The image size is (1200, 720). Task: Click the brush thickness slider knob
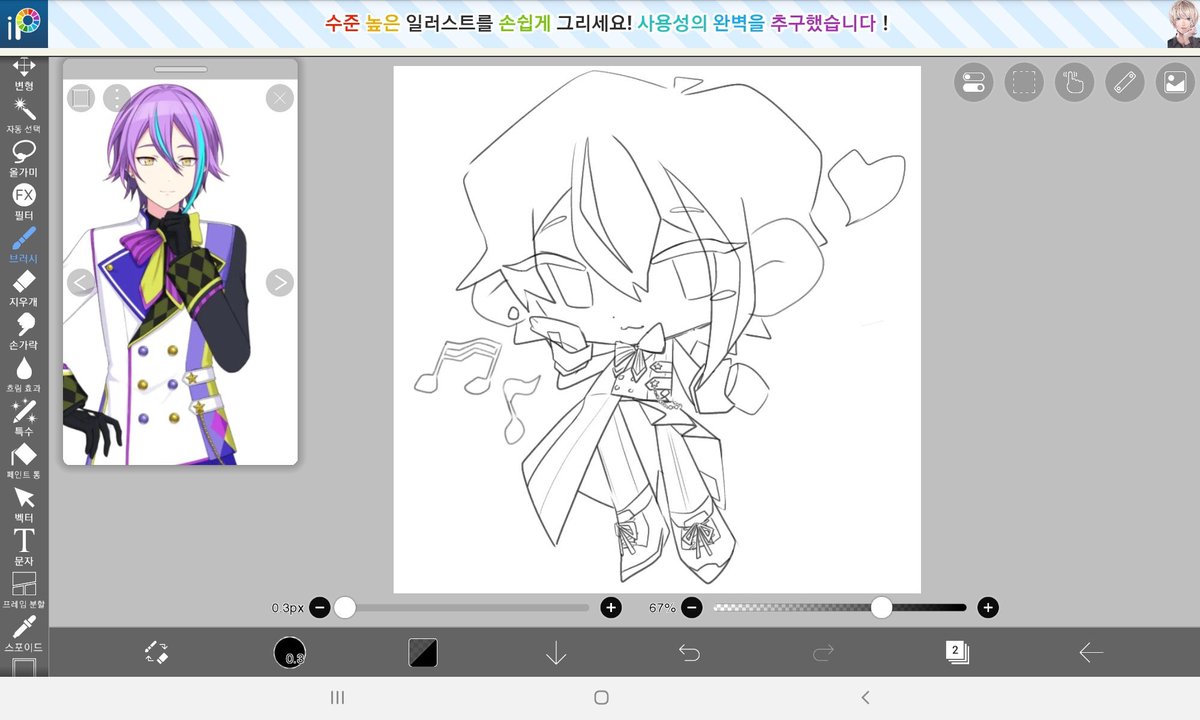[345, 607]
